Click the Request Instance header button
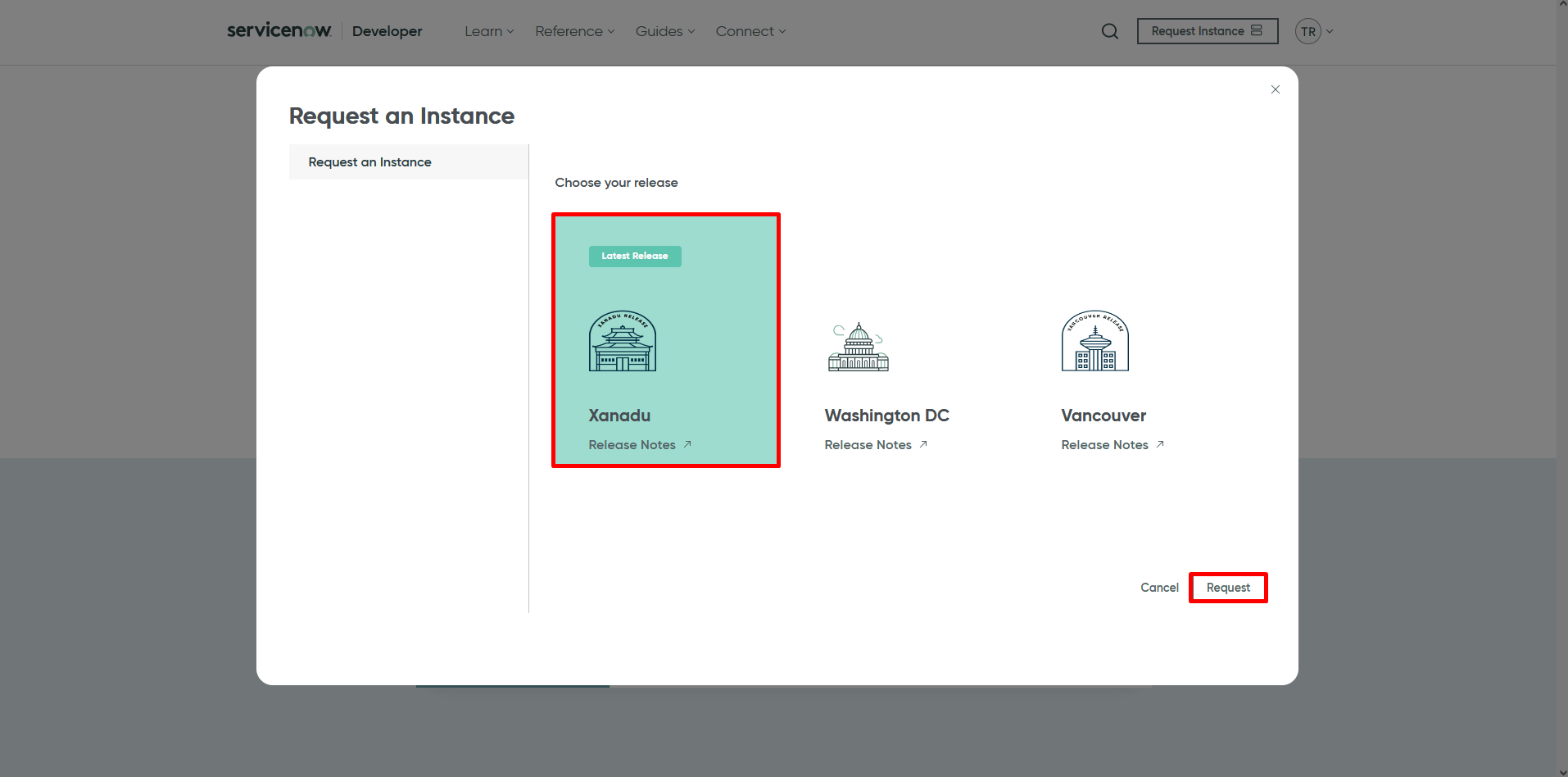1568x777 pixels. [1208, 31]
